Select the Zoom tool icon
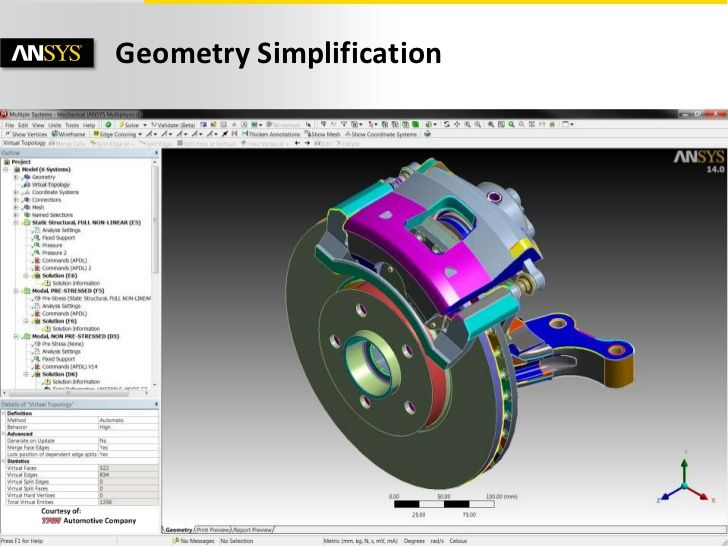Image resolution: width=728 pixels, height=546 pixels. point(467,124)
